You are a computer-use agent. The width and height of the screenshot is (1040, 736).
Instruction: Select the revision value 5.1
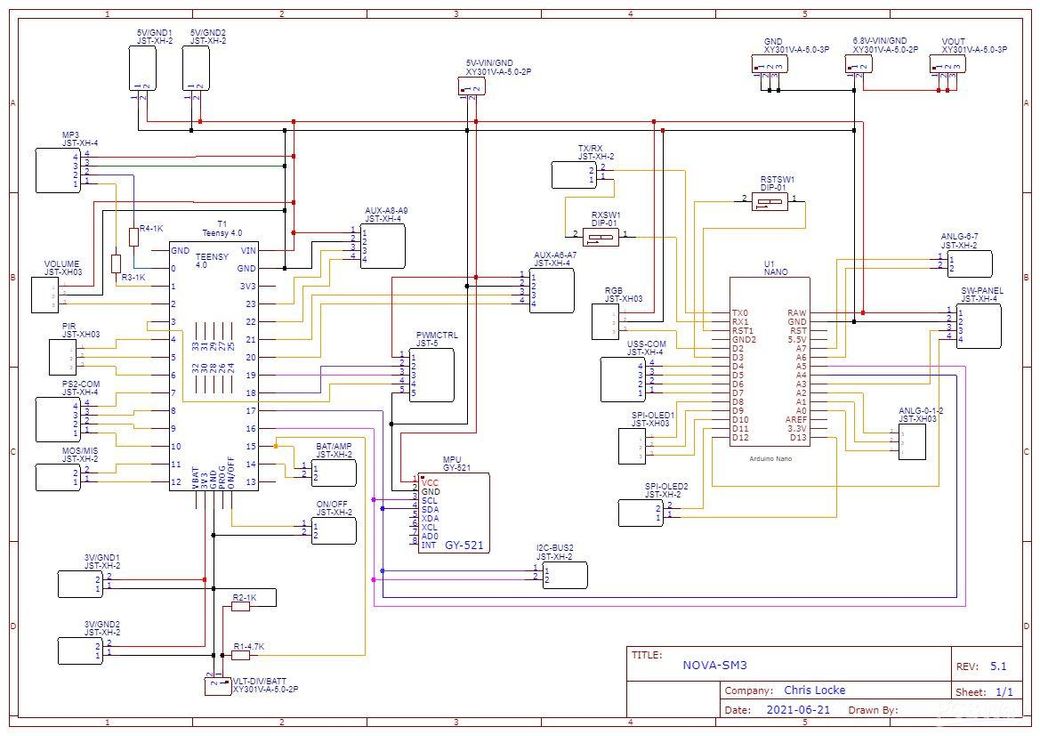[998, 666]
